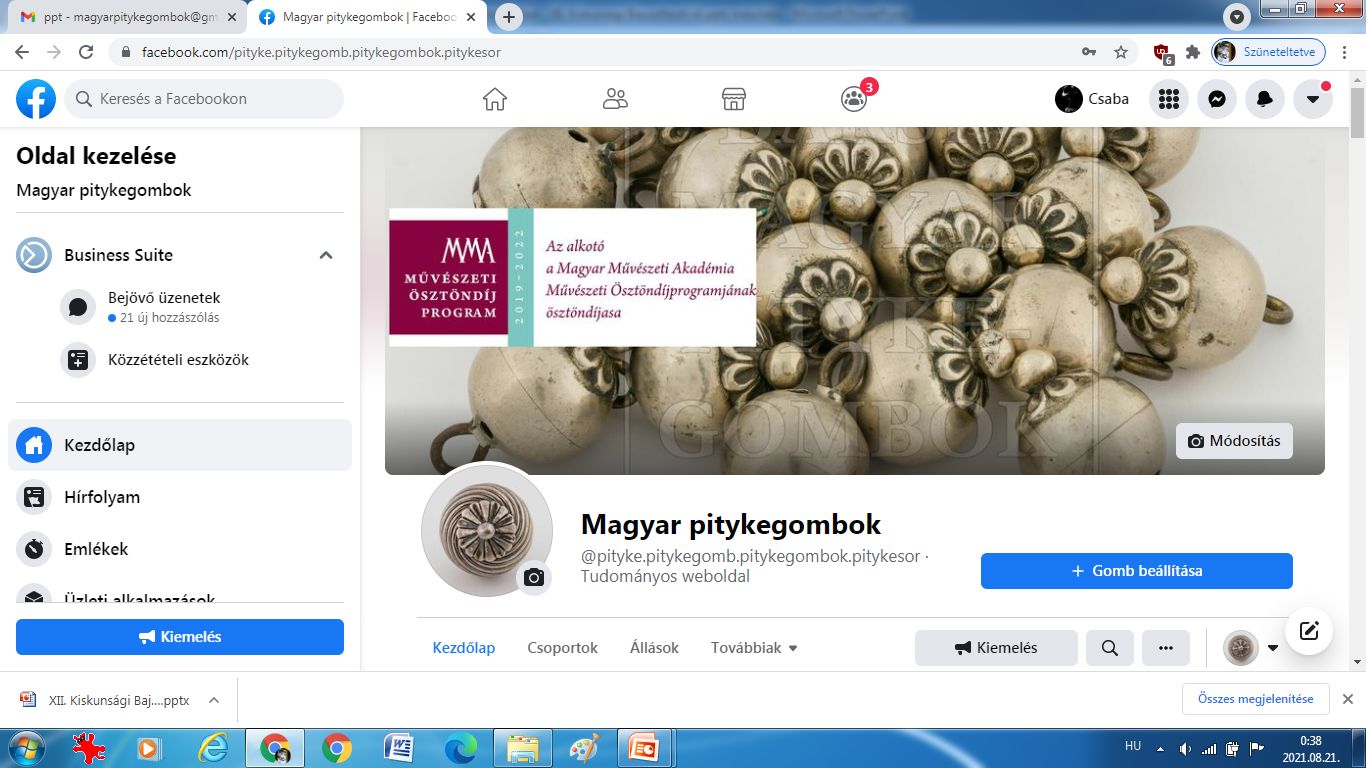Open the Facebook menu grid icon
The image size is (1366, 768).
[1168, 99]
